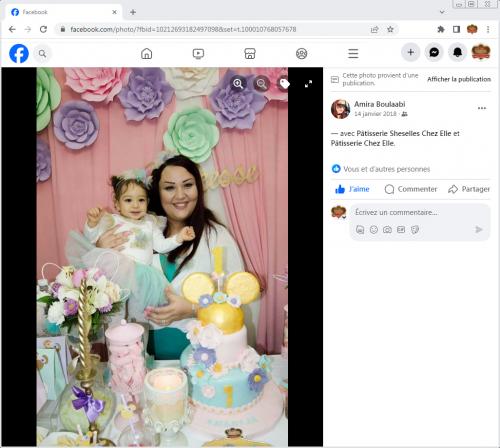Open the Marketplace icon
Screen dimensions: 500x448
point(250,53)
